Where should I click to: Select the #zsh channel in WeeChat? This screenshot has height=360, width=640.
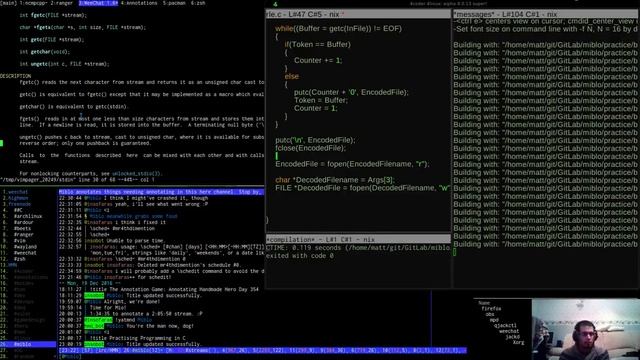coord(20,259)
